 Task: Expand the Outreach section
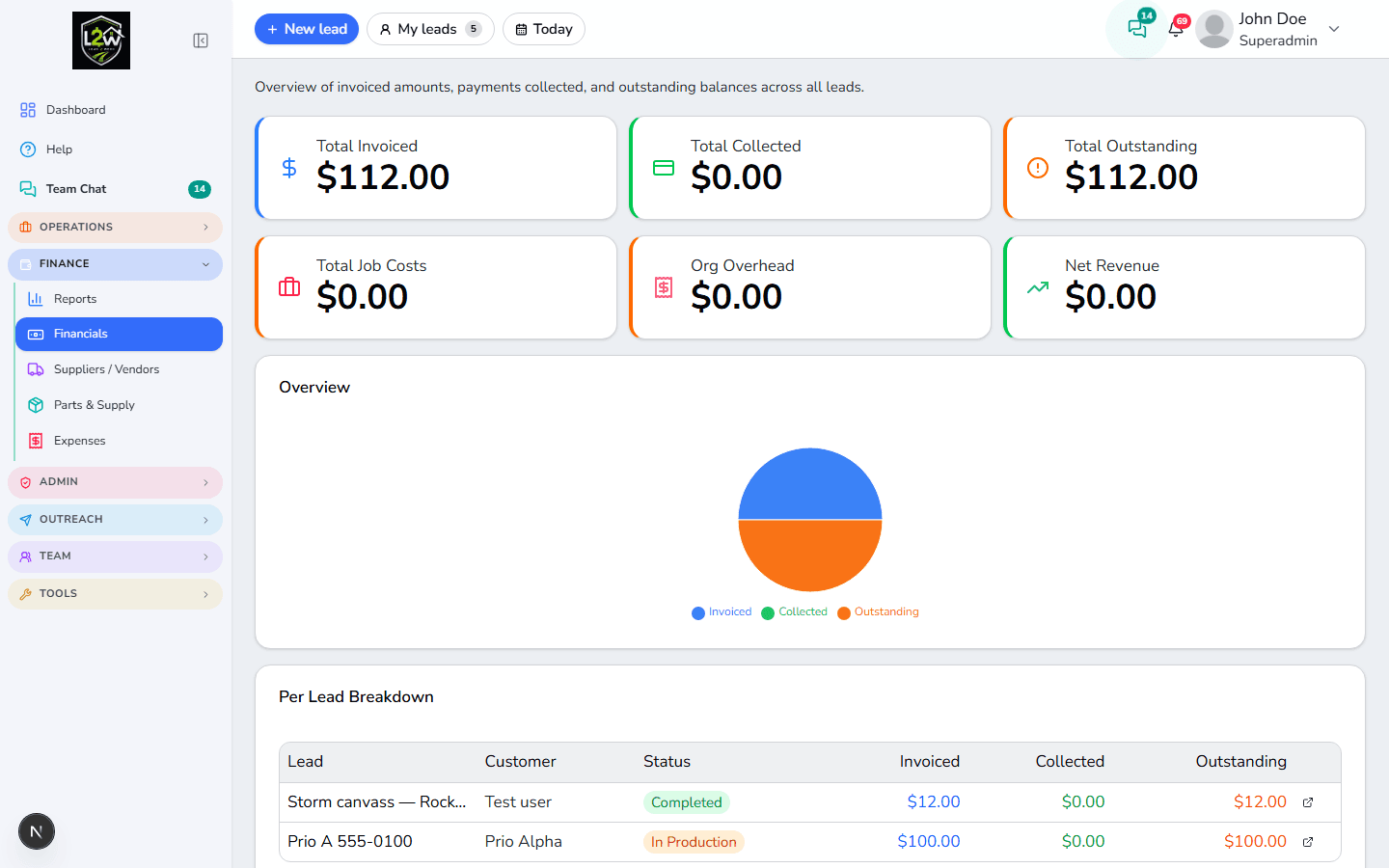point(115,520)
